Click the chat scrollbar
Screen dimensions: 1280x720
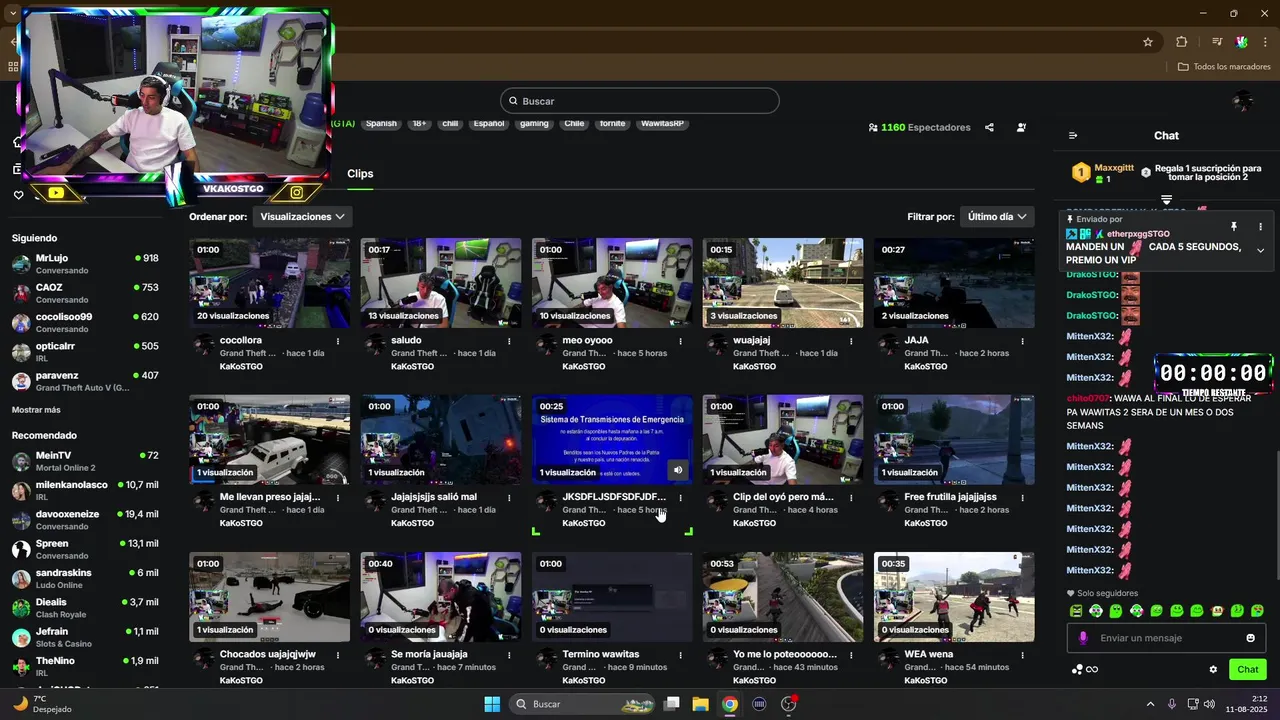click(1277, 515)
